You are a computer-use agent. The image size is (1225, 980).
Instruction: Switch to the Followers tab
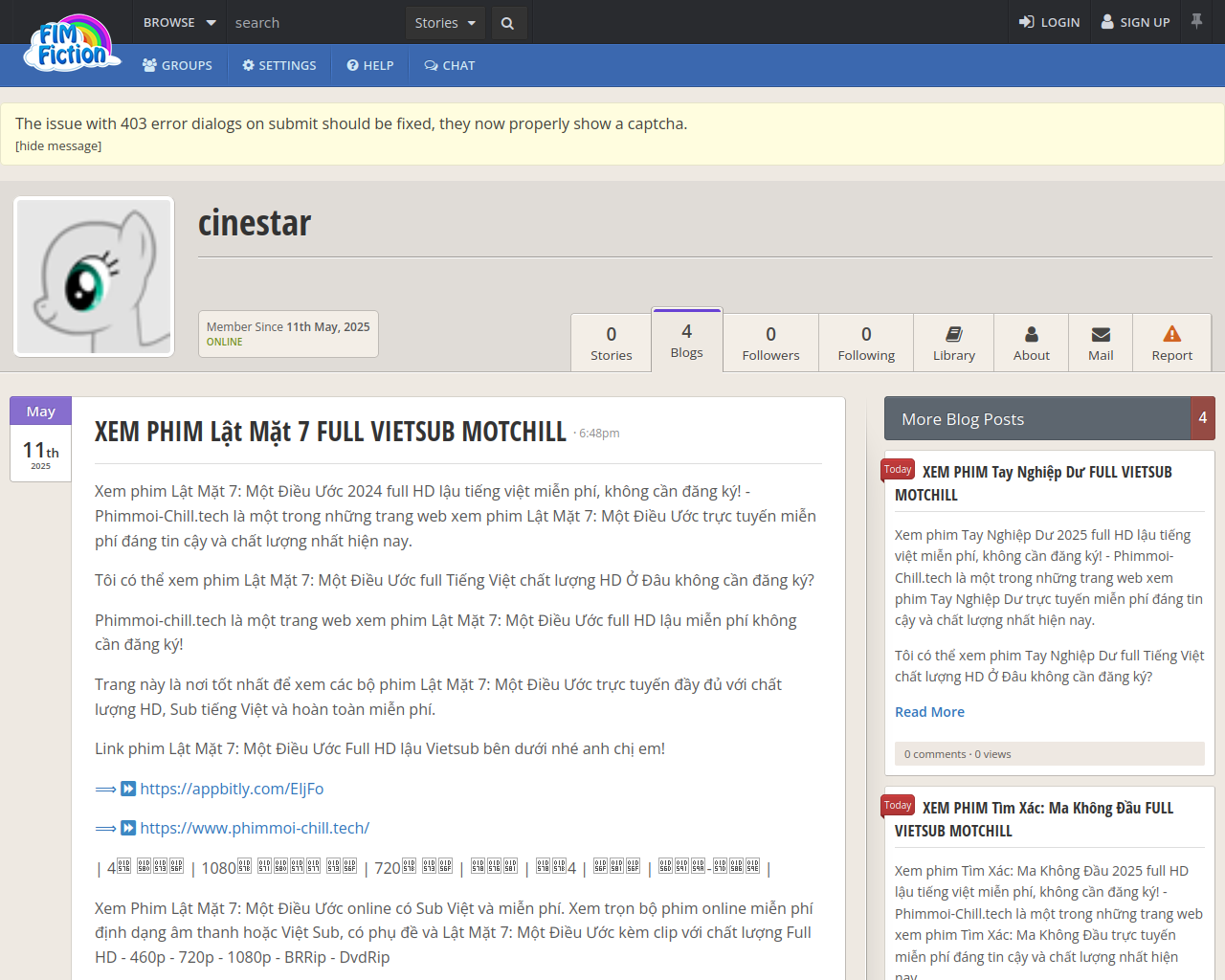coord(770,343)
